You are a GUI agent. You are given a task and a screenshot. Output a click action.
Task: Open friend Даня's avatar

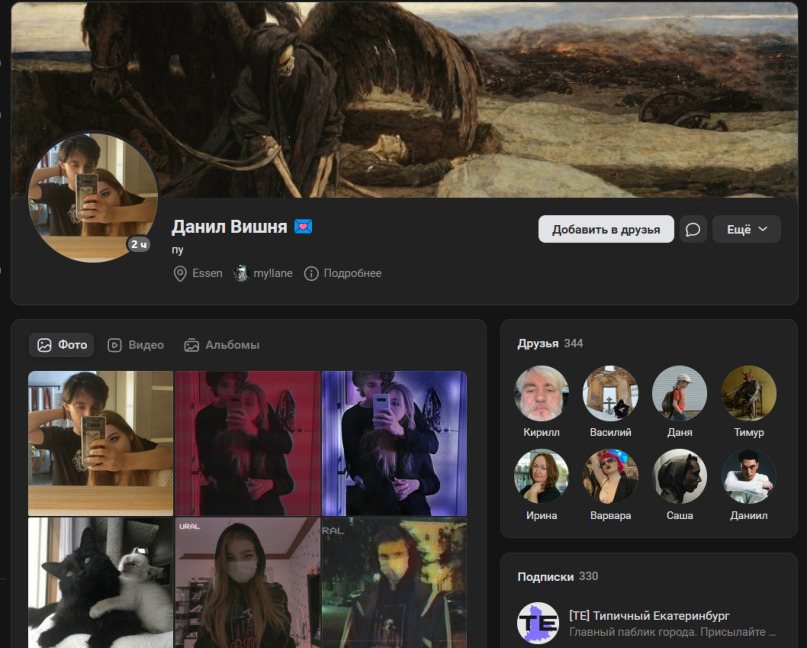(x=679, y=393)
